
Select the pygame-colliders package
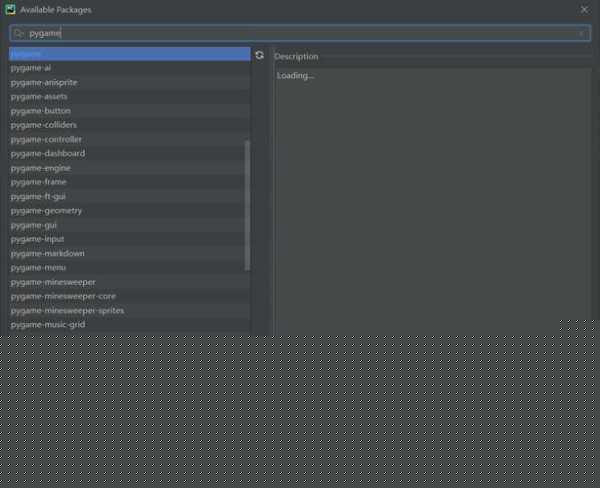coord(129,125)
